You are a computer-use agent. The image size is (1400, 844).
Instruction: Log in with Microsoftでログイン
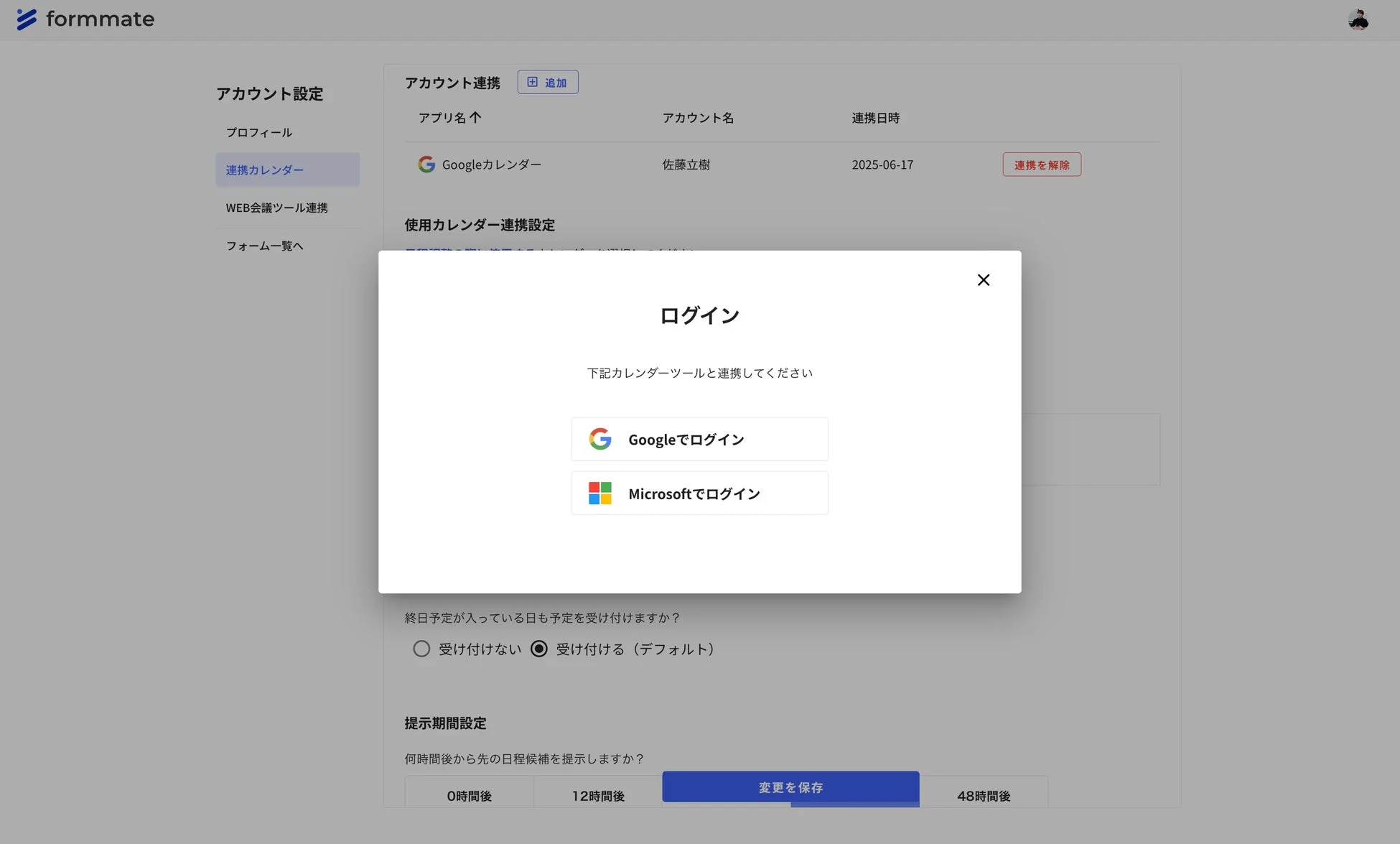[699, 493]
